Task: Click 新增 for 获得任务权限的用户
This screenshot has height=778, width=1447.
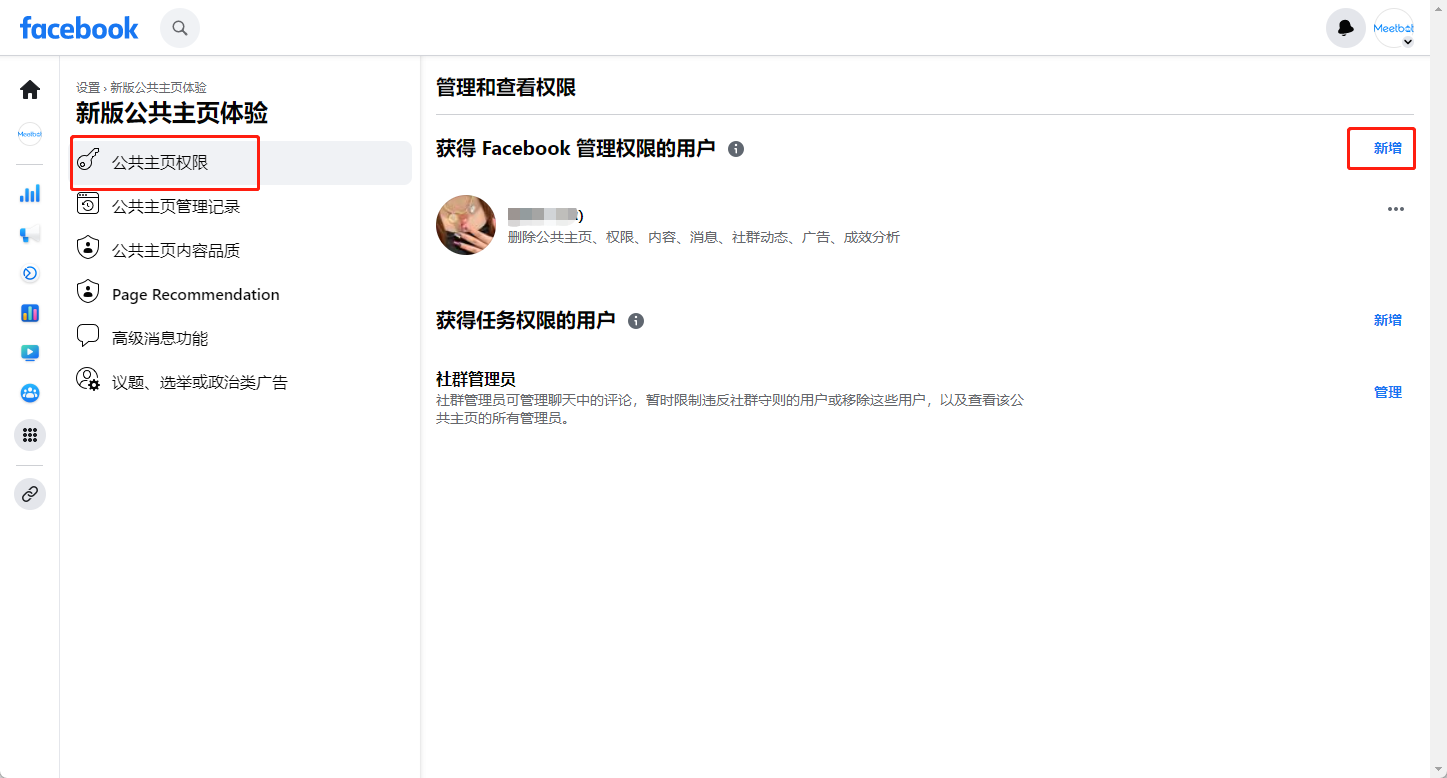Action: 1388,320
